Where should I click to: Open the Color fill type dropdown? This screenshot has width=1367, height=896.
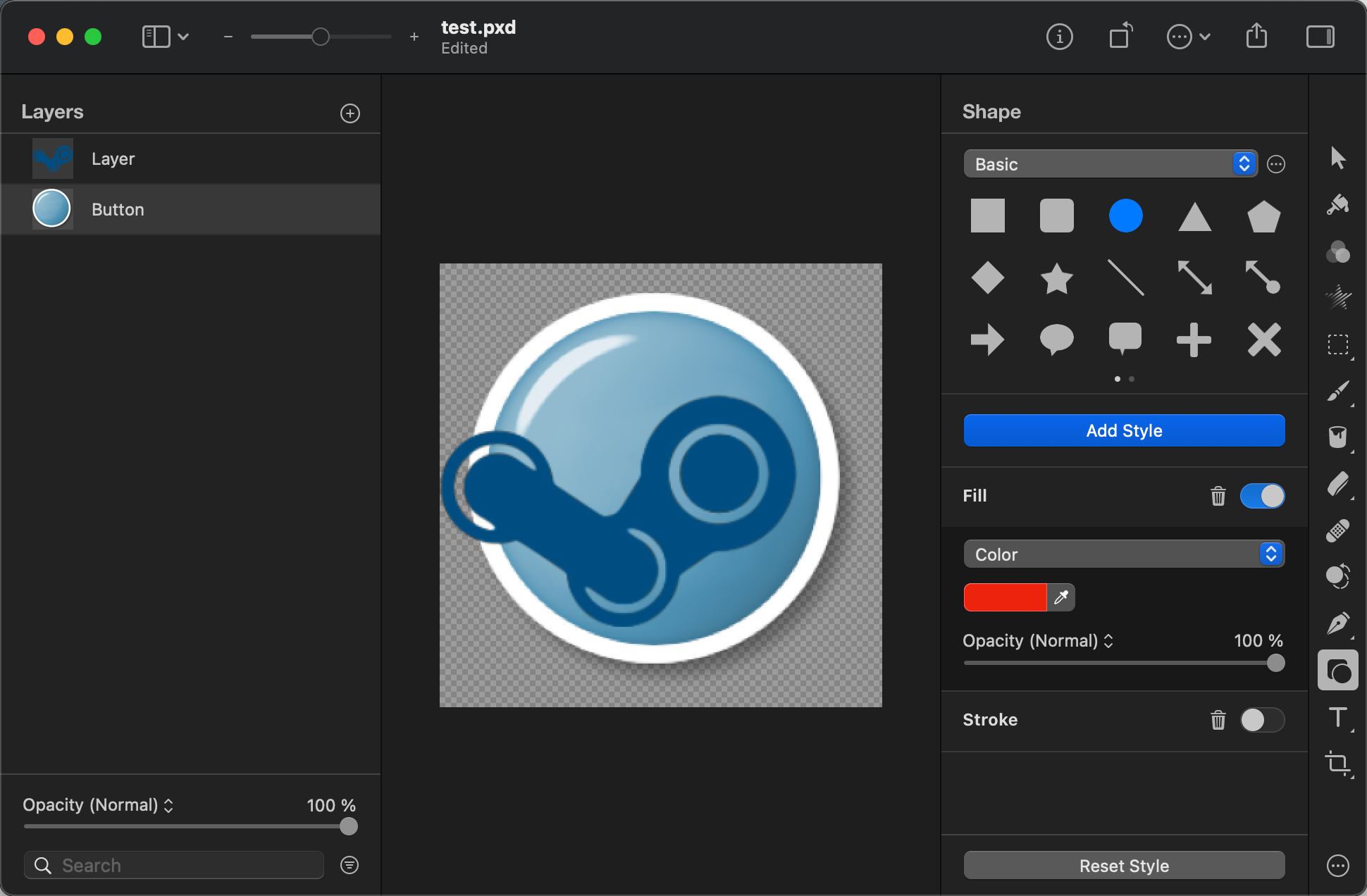pos(1124,554)
